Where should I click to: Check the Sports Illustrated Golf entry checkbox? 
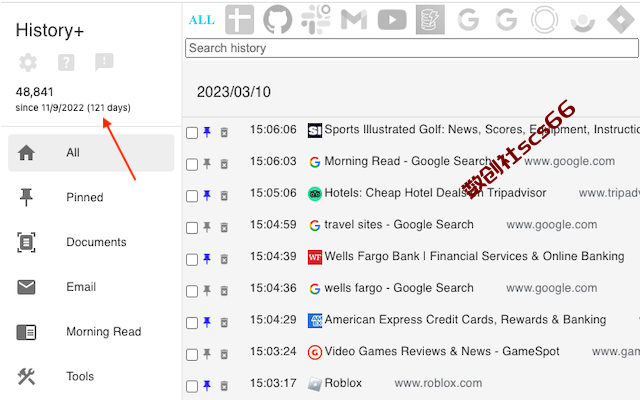(x=192, y=133)
